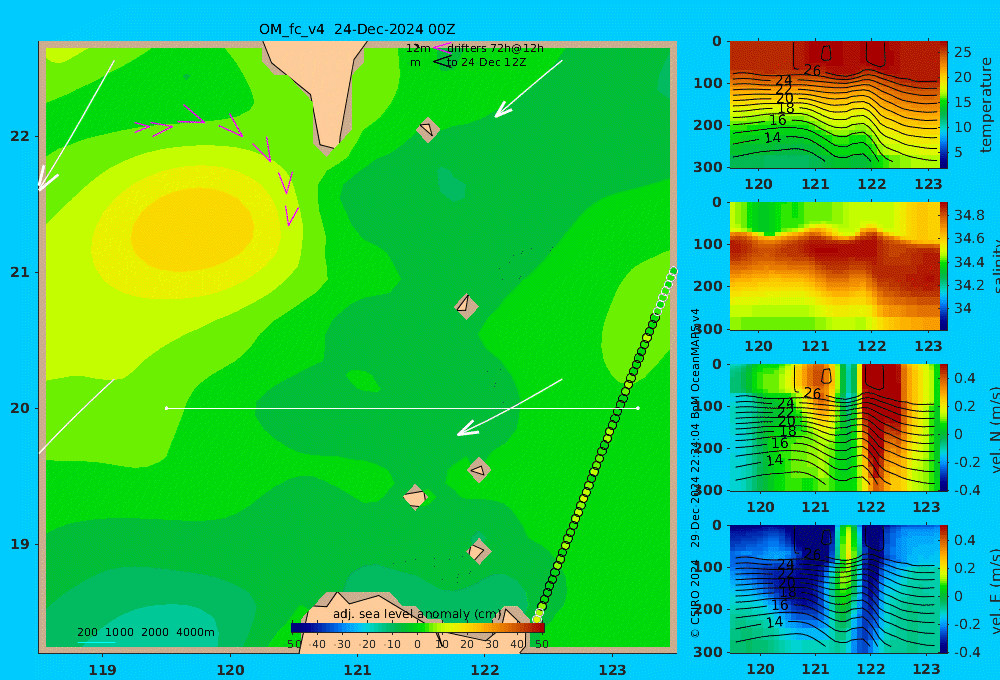The image size is (1000, 680).
Task: Click the island marker near 19.3N, 121.5E
Action: (415, 497)
